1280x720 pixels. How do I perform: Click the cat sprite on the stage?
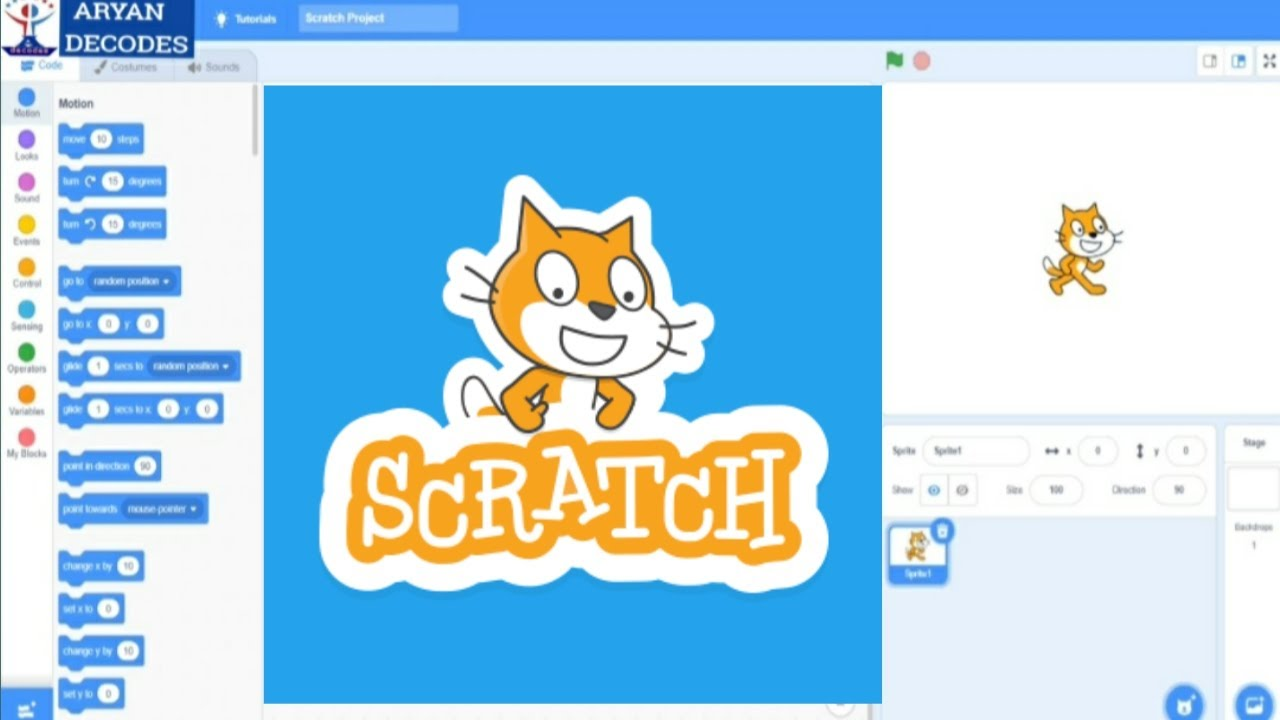tap(1081, 249)
